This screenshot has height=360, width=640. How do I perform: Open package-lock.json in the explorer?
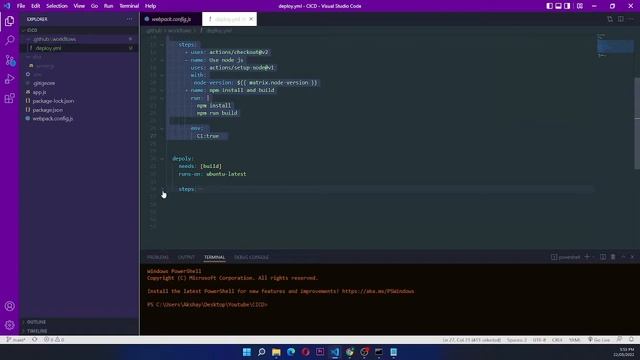click(x=79, y=101)
